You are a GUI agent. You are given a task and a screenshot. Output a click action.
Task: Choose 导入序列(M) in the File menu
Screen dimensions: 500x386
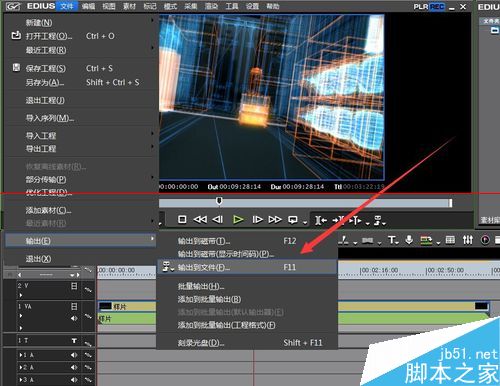[x=80, y=118]
